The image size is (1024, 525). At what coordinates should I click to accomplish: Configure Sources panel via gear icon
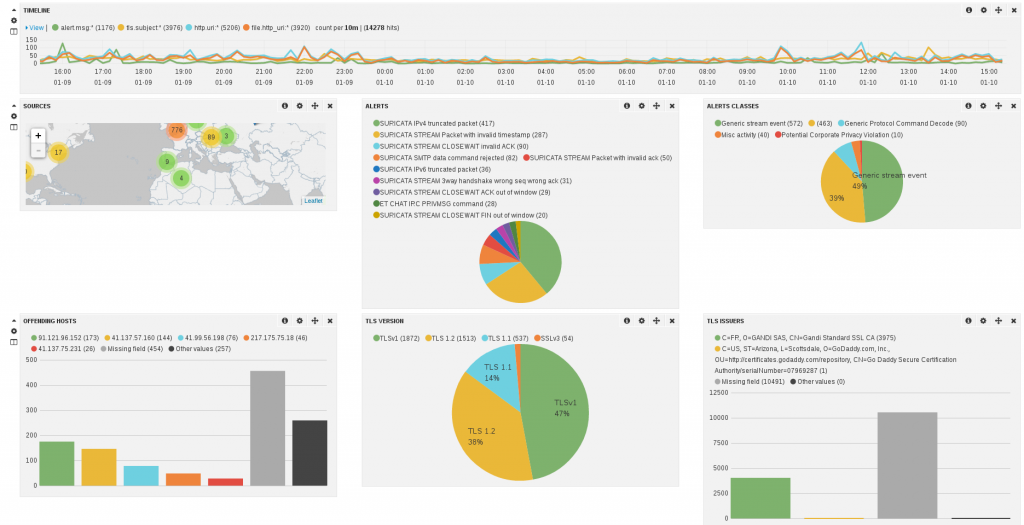pos(300,106)
